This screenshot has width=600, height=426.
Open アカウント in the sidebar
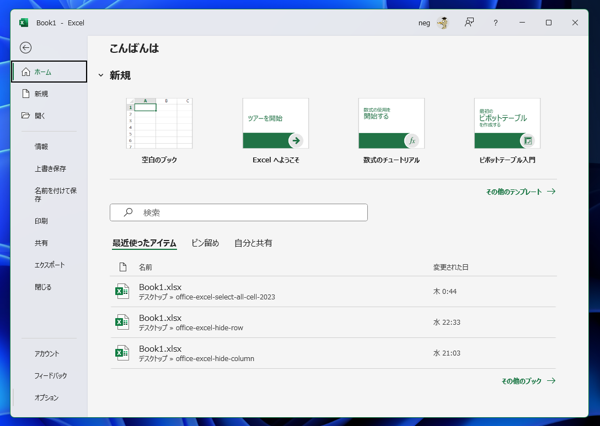49,354
